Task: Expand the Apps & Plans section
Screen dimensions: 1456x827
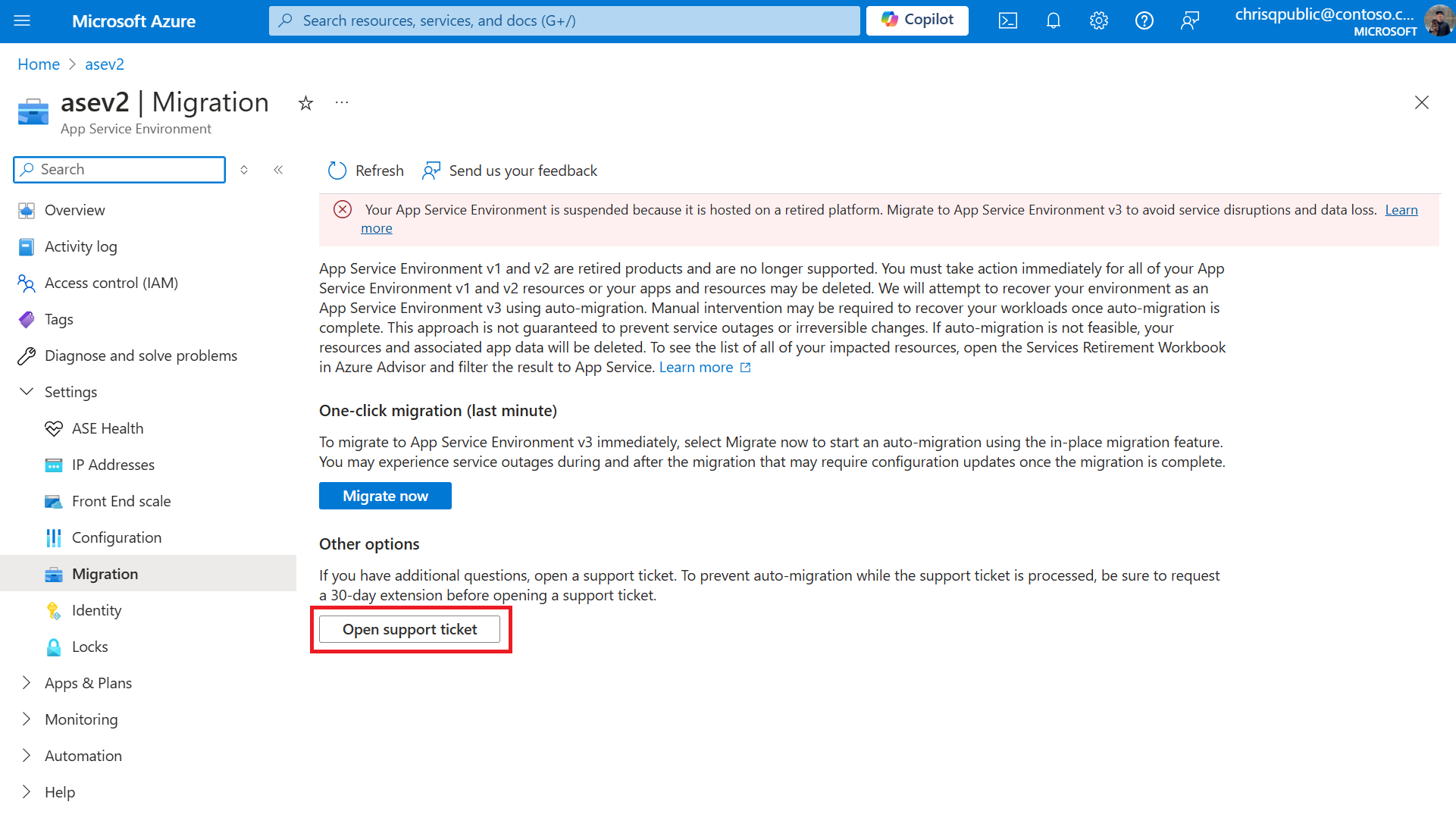Action: [27, 682]
